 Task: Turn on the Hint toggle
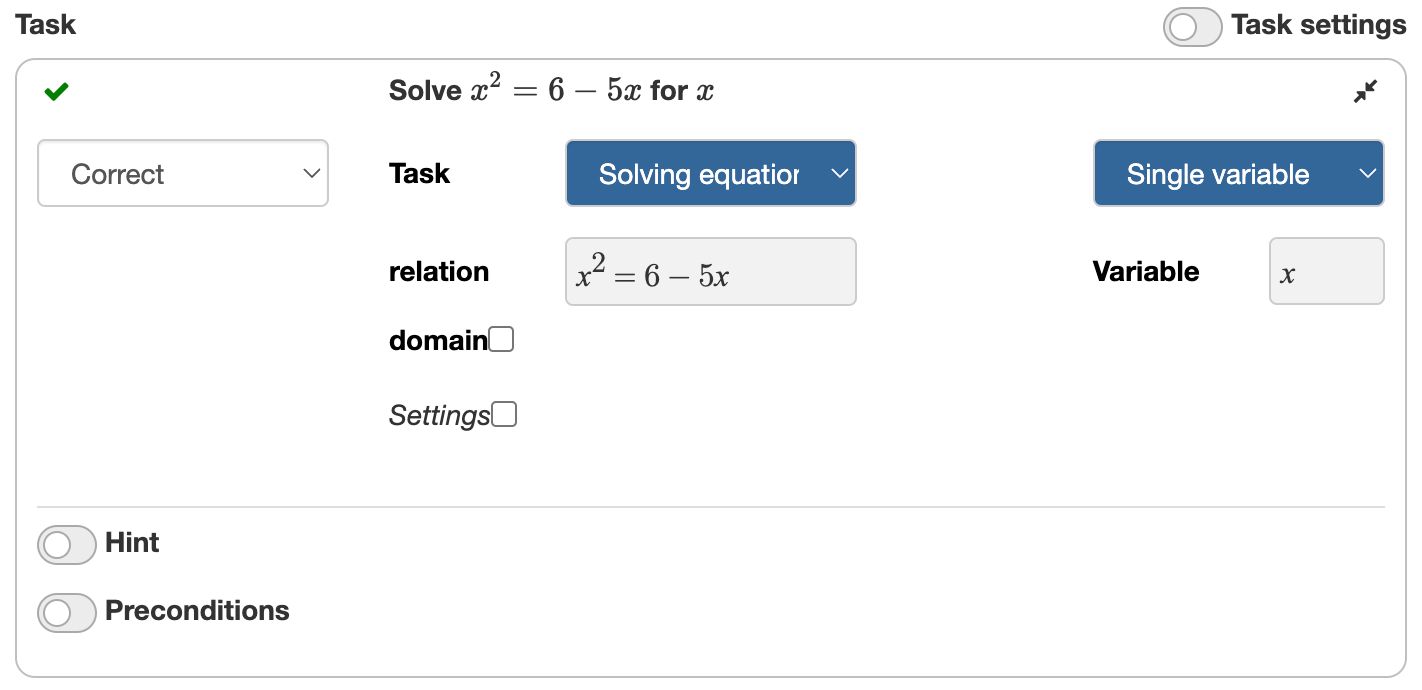pos(66,544)
